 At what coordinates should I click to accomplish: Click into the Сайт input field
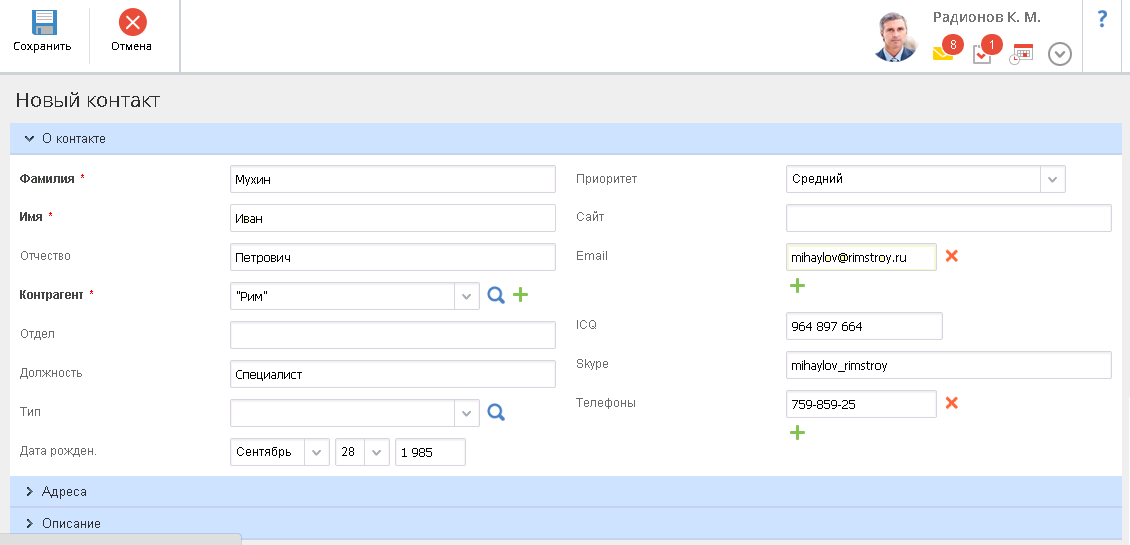click(x=948, y=218)
